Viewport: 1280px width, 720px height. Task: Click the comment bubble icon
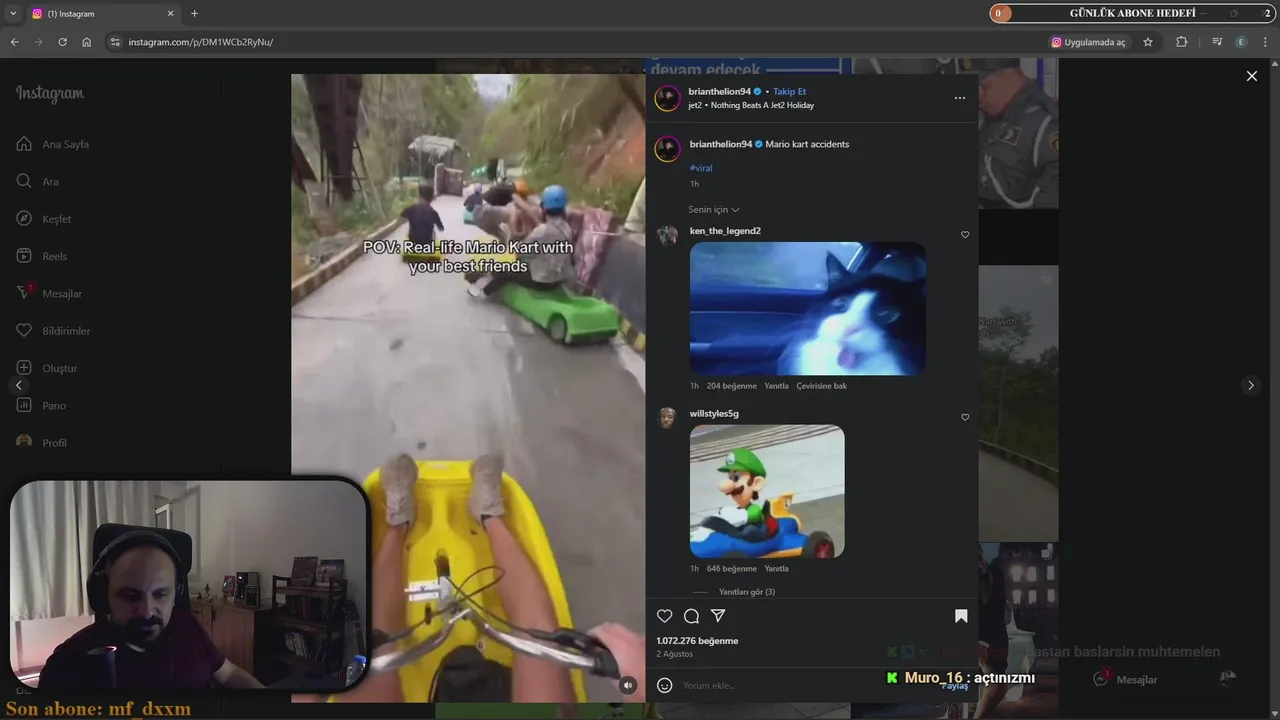tap(691, 616)
